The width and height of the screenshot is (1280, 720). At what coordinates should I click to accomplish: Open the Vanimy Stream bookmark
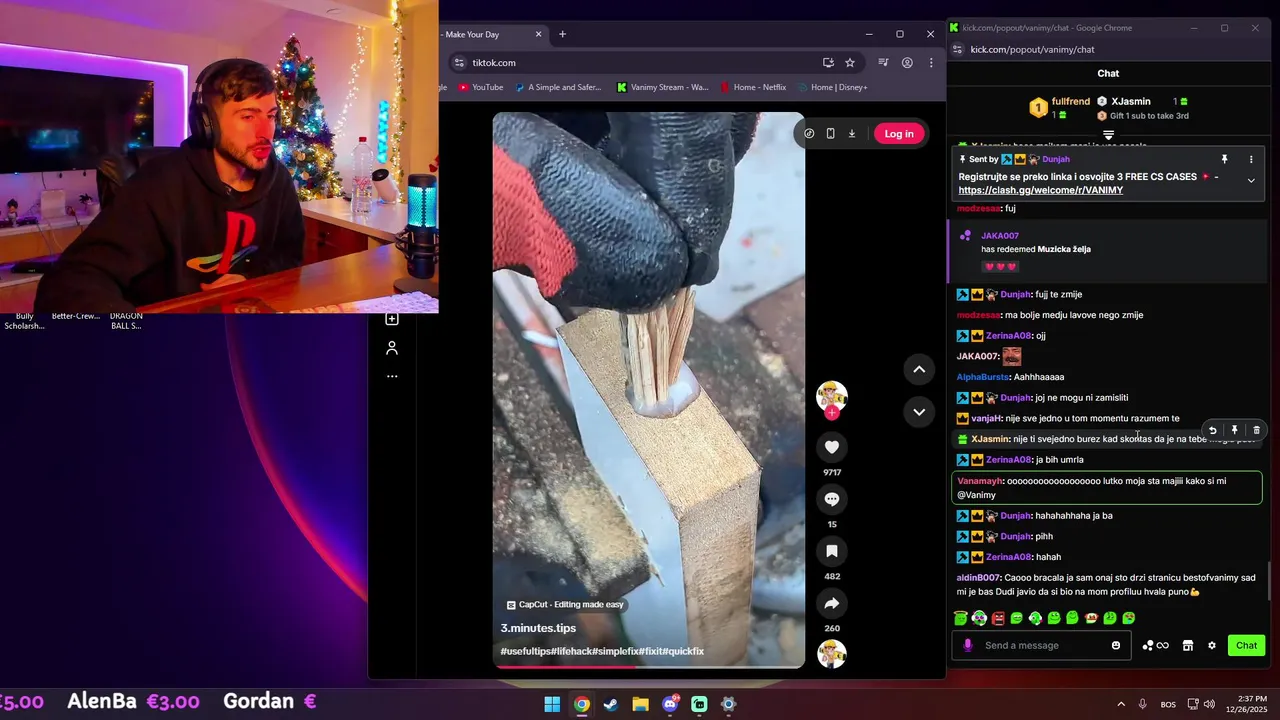tap(662, 87)
